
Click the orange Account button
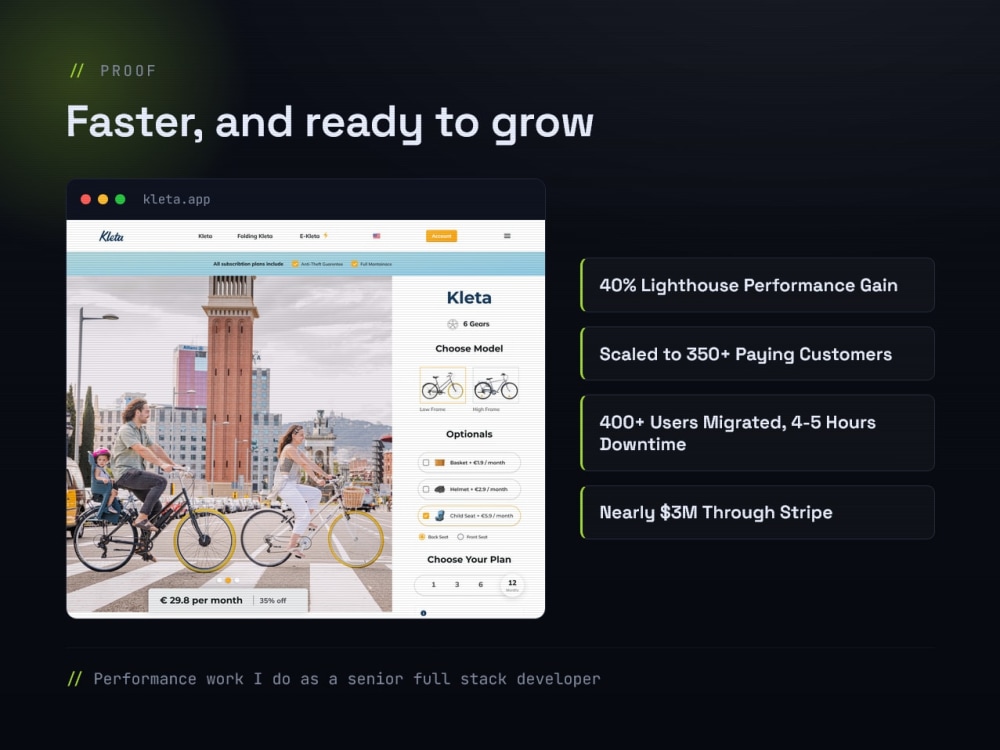click(x=441, y=236)
